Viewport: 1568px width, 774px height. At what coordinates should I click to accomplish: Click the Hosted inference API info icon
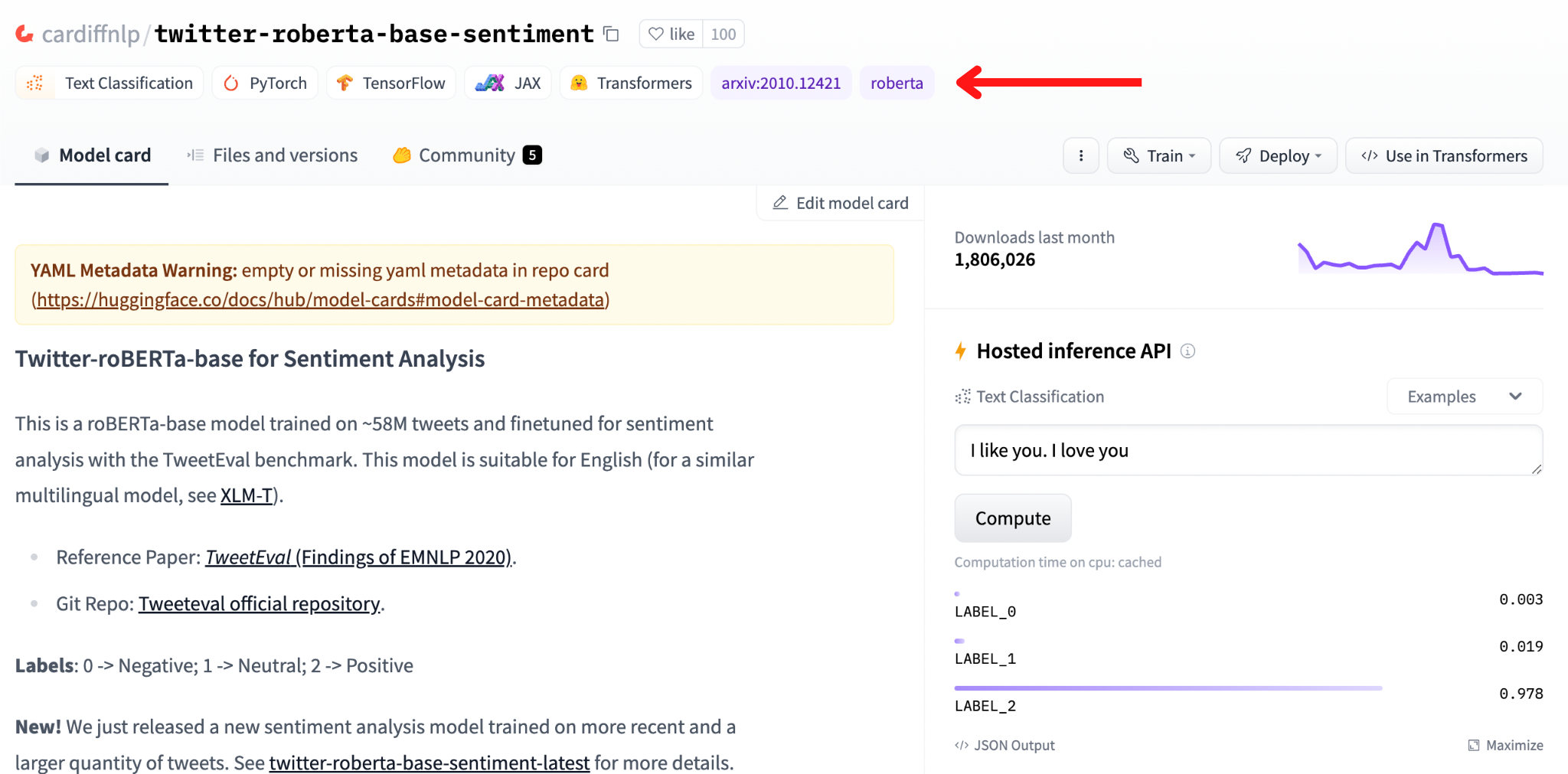[x=1187, y=351]
